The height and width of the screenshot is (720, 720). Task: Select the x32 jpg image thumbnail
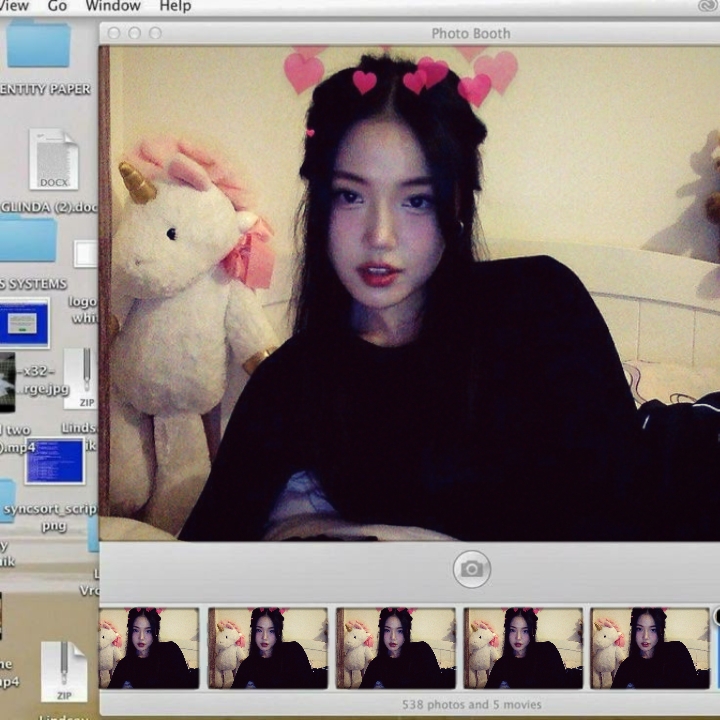click(7, 382)
